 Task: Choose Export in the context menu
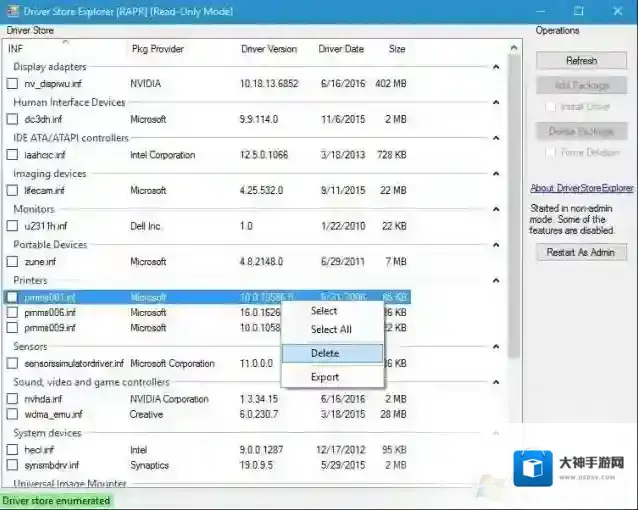click(325, 377)
